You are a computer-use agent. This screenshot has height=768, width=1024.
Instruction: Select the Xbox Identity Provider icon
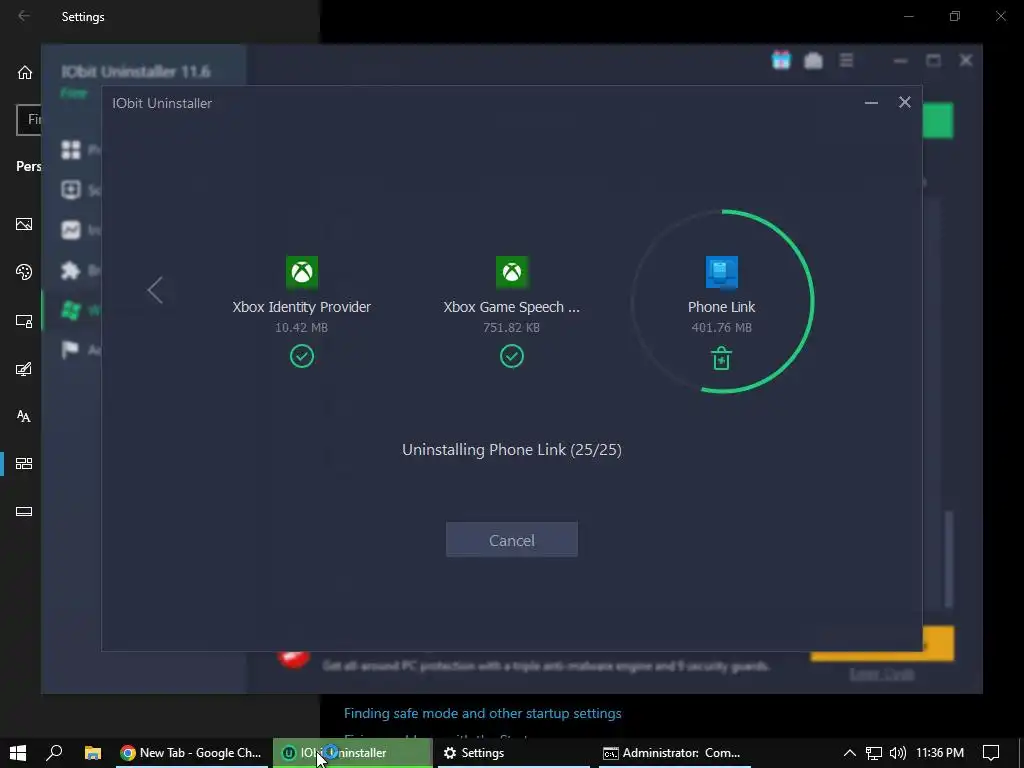tap(302, 272)
